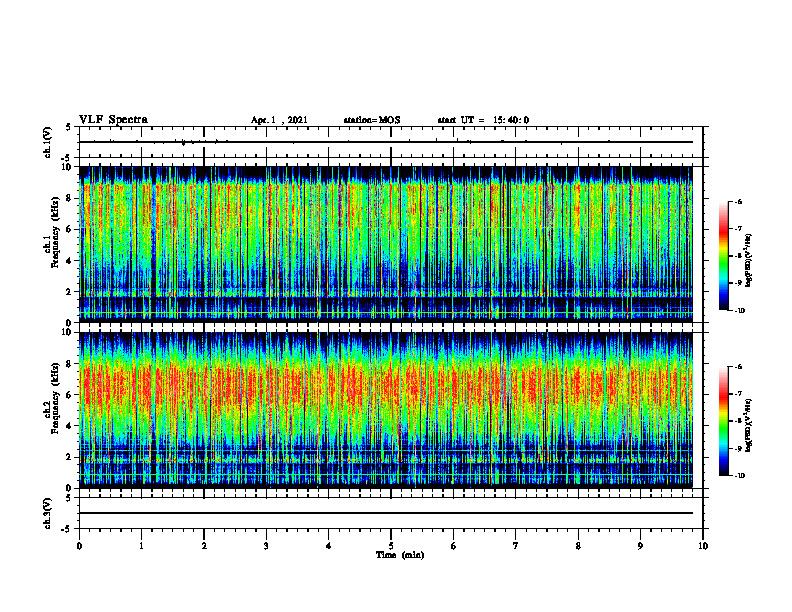792x612 pixels.
Task: Click the "ch.1(V)" axis label
Action: point(47,142)
